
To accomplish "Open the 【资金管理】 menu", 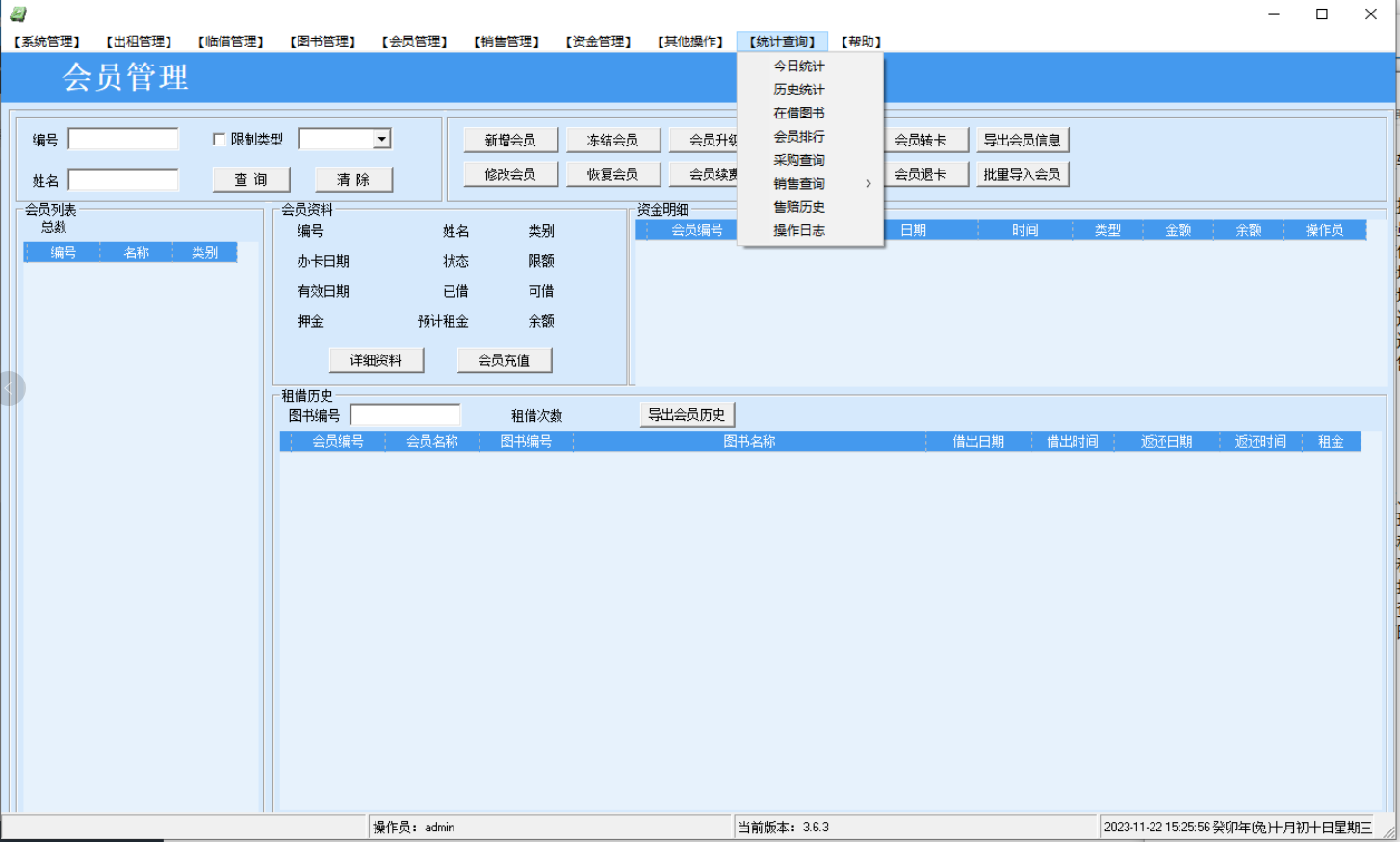I will (599, 41).
